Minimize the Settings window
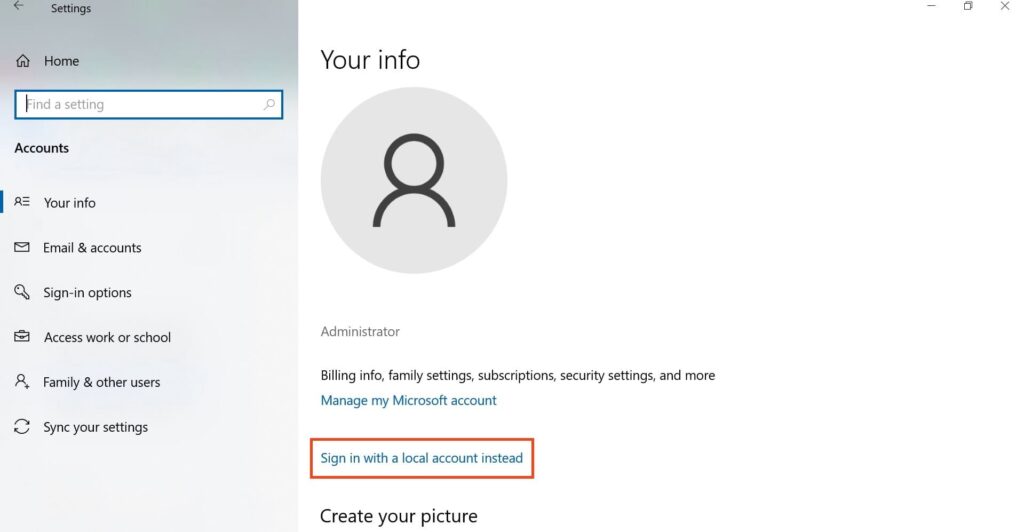The image size is (1024, 532). click(x=931, y=6)
